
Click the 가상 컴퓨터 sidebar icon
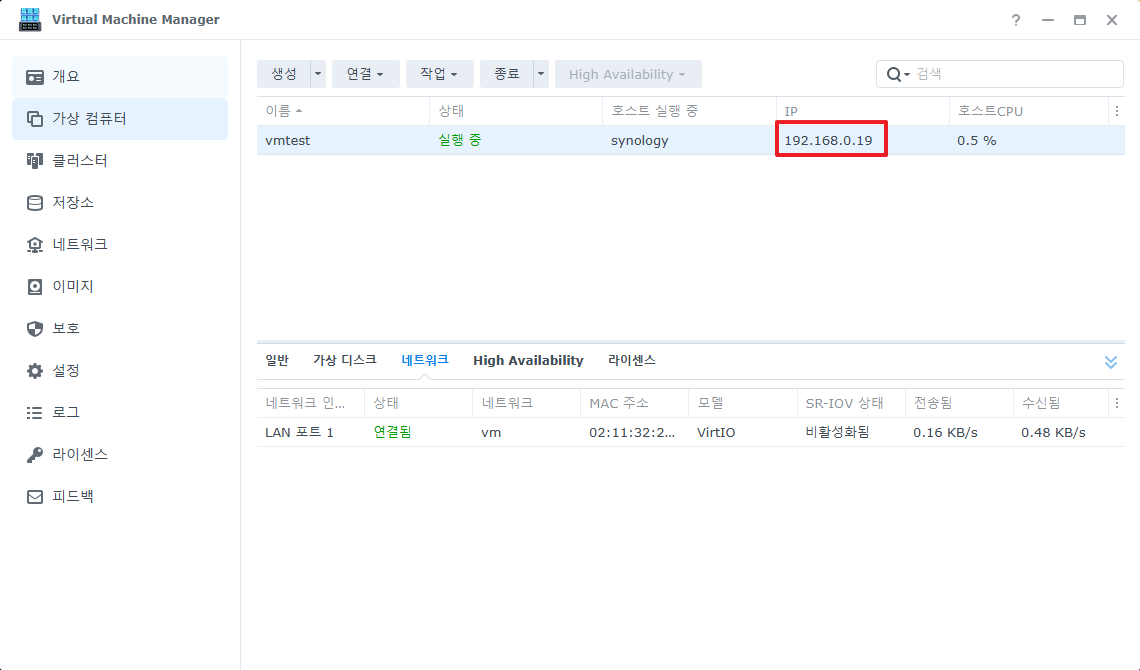35,118
